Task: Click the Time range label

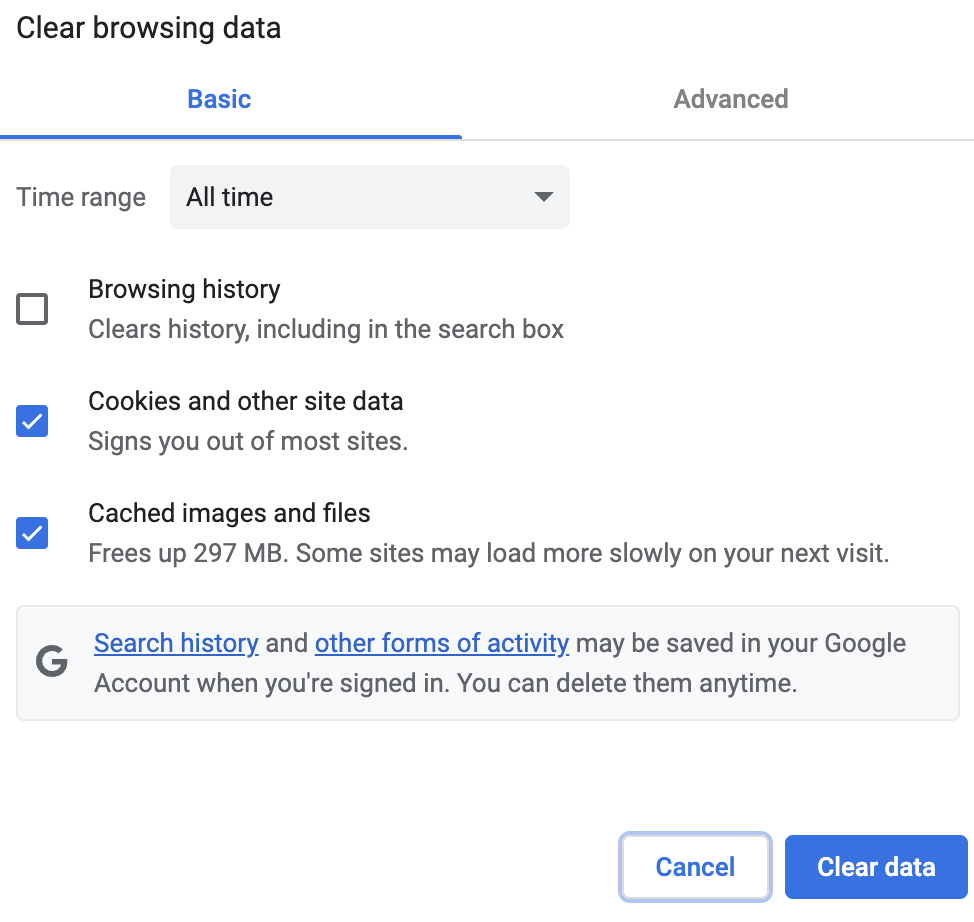Action: click(81, 197)
